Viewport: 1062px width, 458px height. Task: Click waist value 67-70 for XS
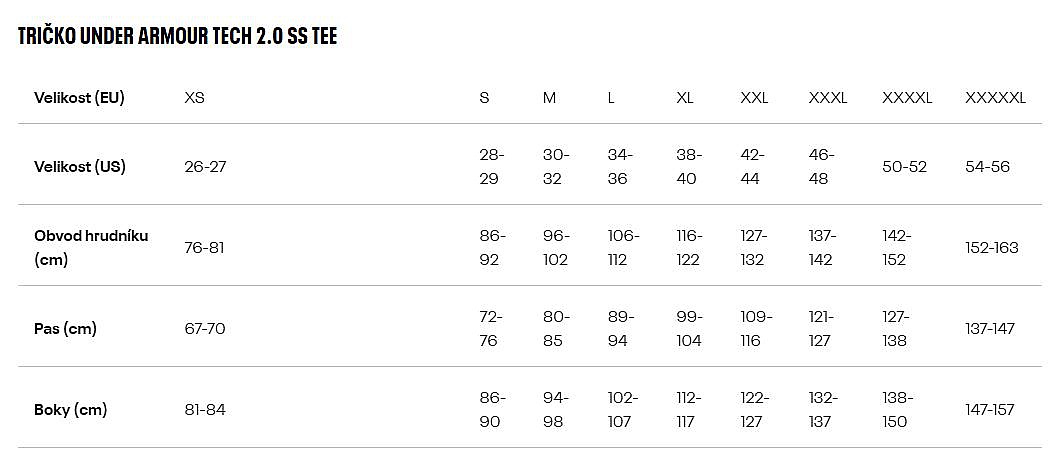pos(205,328)
